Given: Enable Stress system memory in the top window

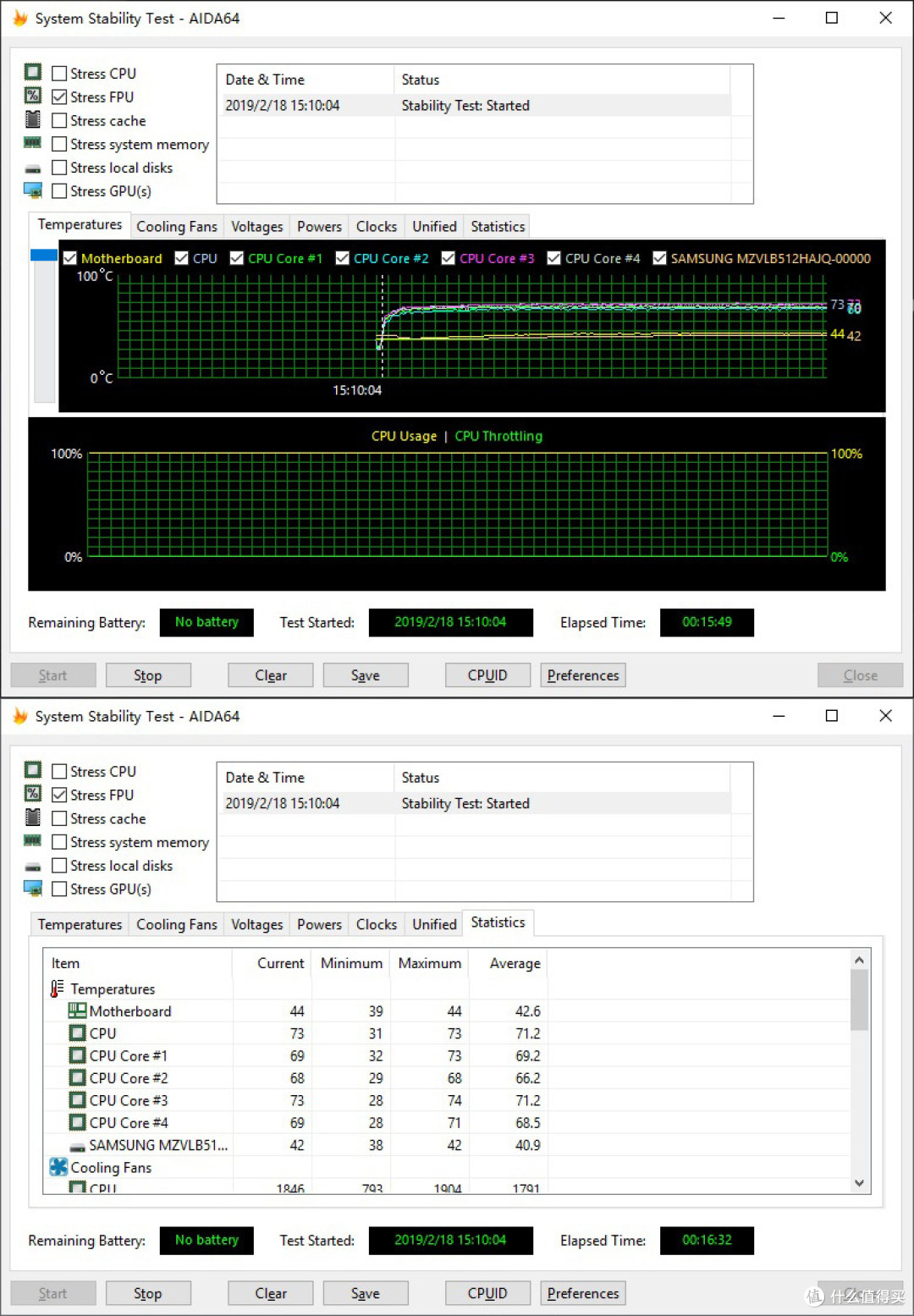Looking at the screenshot, I should pyautogui.click(x=59, y=145).
